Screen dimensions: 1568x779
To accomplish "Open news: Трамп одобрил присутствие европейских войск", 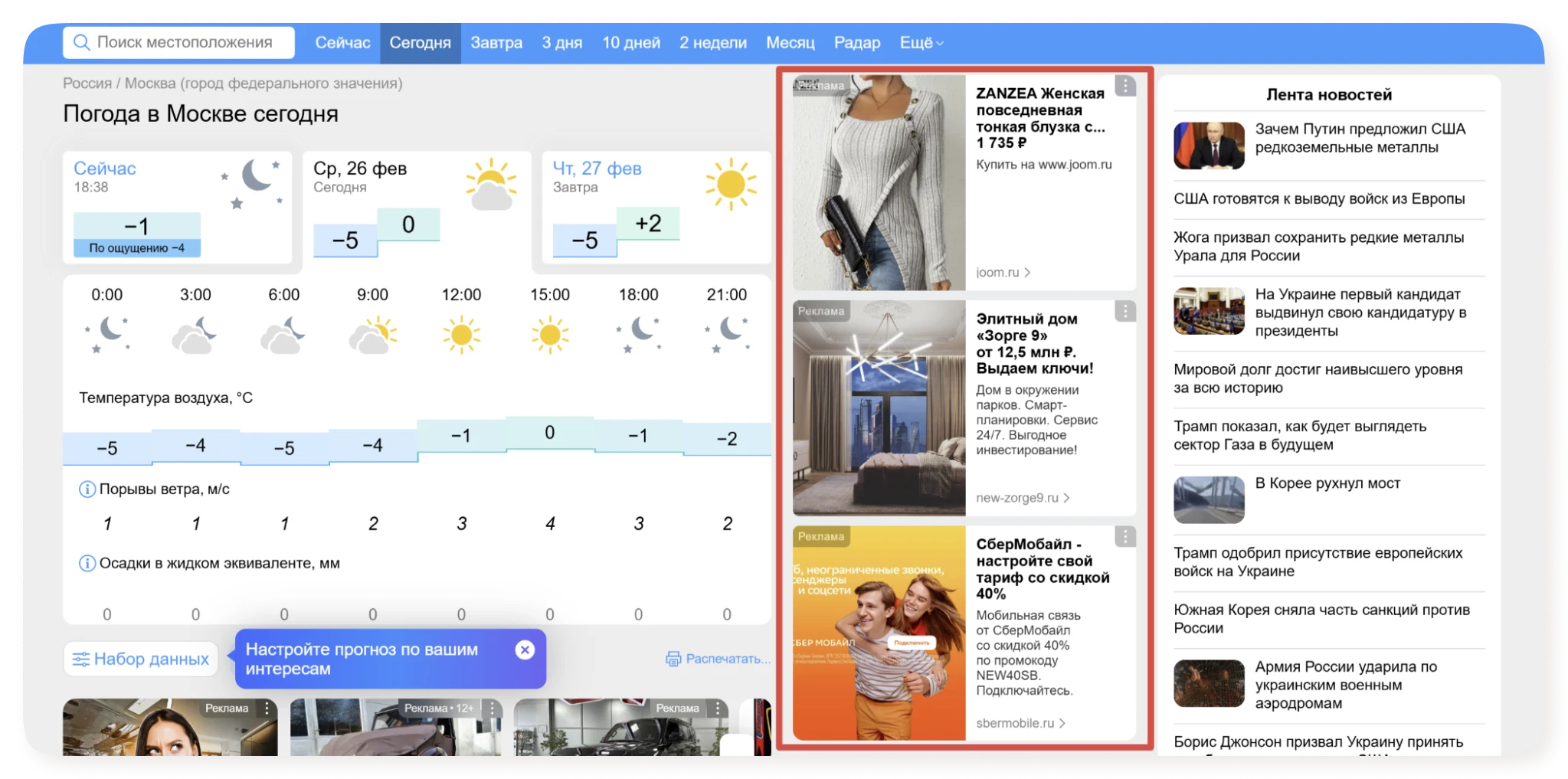I will coord(1318,562).
